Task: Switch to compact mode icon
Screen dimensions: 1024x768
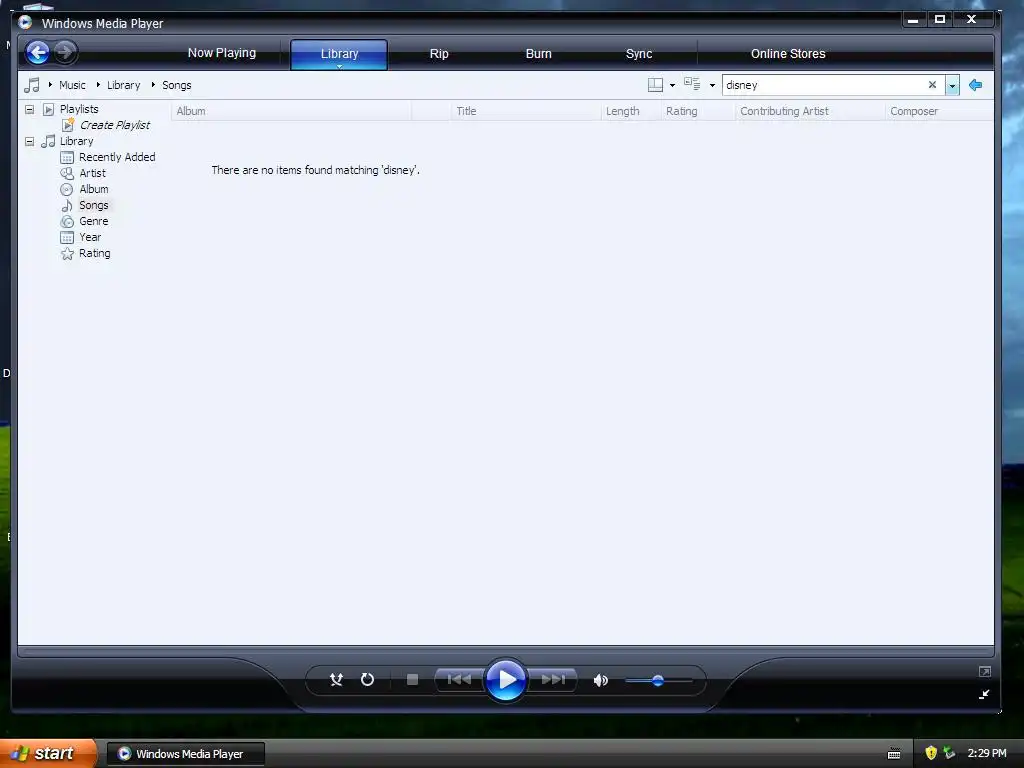Action: (984, 694)
